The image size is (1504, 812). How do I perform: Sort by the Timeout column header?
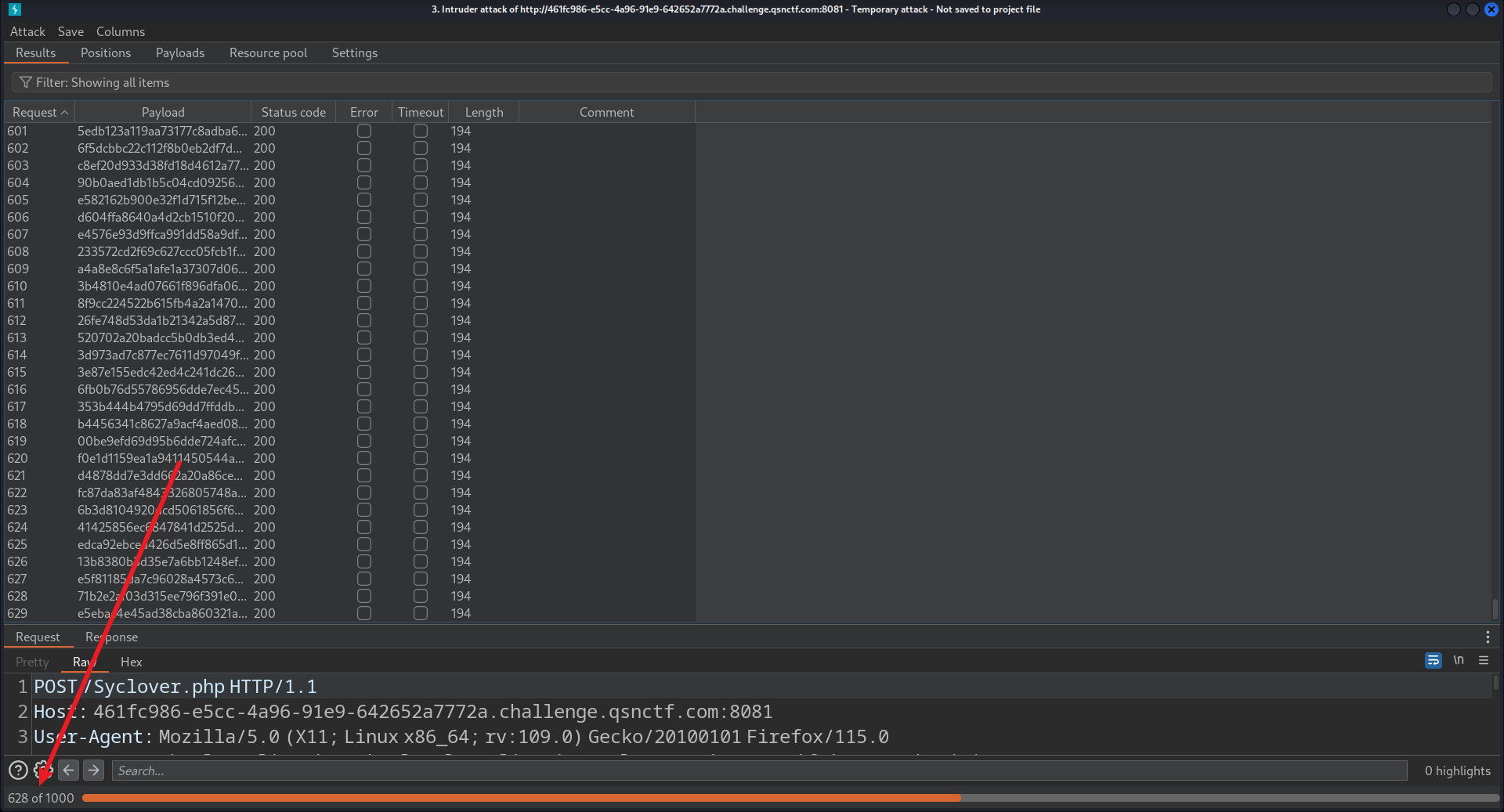pos(421,113)
